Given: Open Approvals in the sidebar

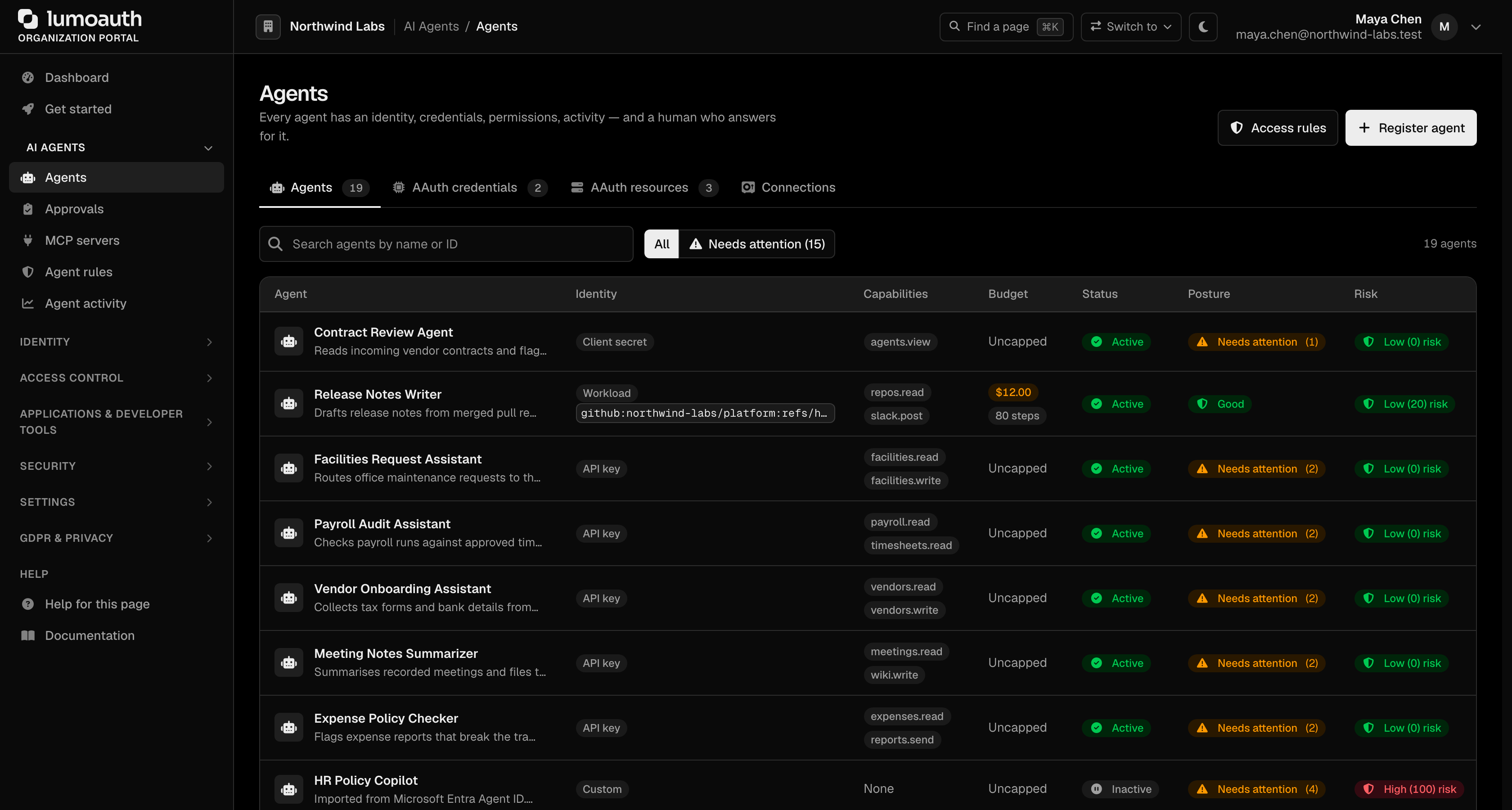Looking at the screenshot, I should click(x=116, y=209).
